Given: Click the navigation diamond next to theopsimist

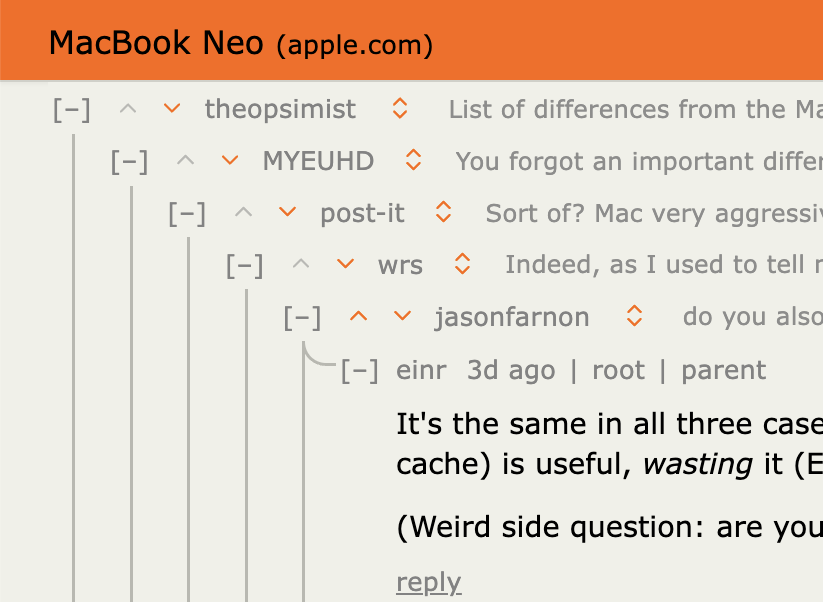Looking at the screenshot, I should [x=399, y=110].
